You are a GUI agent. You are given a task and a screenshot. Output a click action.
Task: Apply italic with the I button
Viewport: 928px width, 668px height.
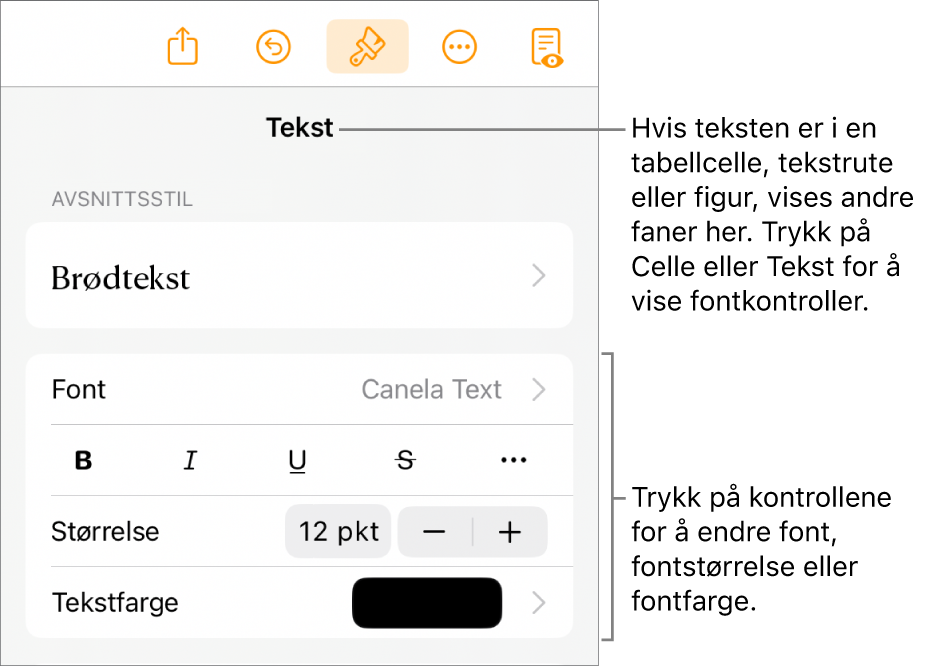pos(190,460)
